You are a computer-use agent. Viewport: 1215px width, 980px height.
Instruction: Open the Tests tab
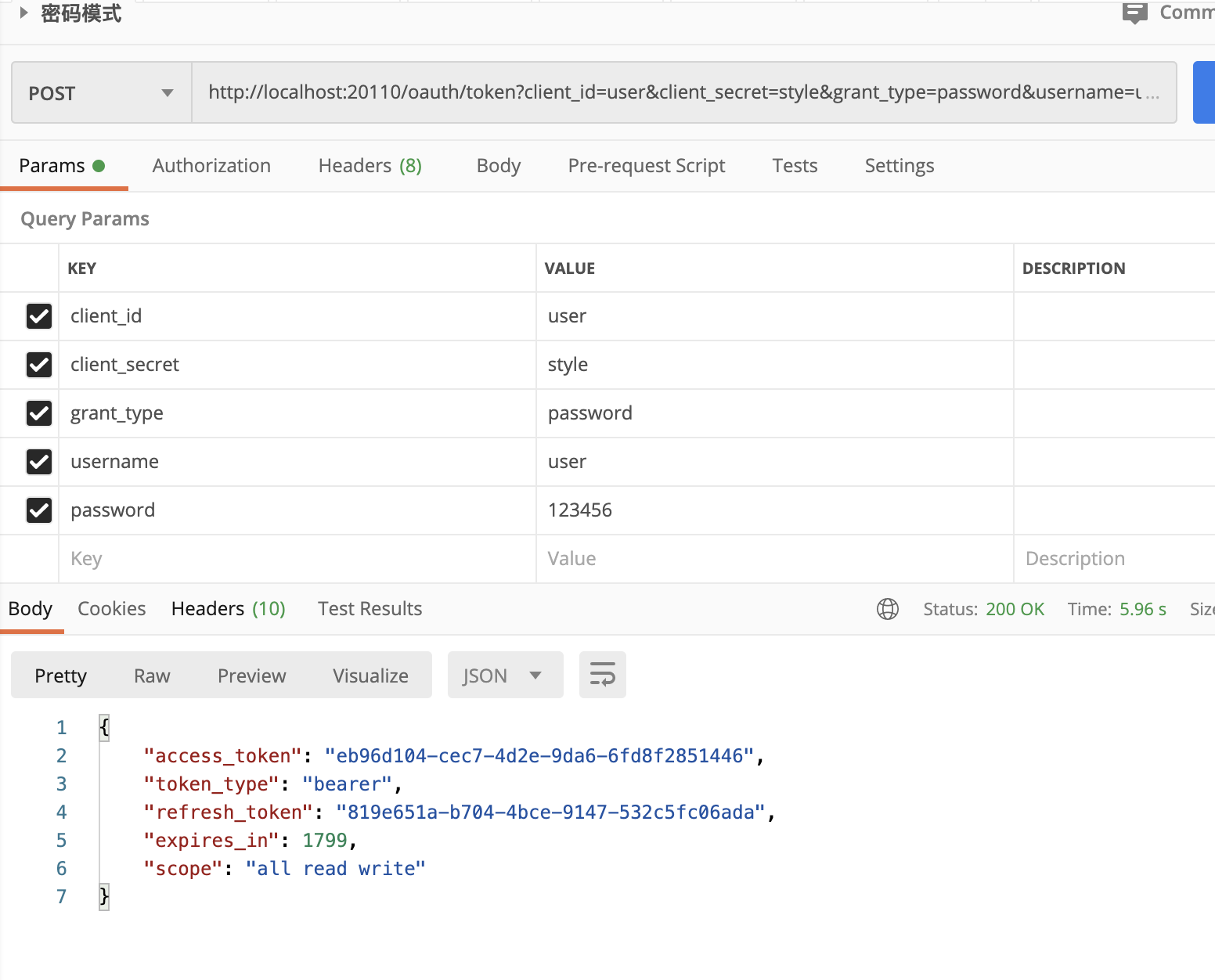[x=795, y=165]
